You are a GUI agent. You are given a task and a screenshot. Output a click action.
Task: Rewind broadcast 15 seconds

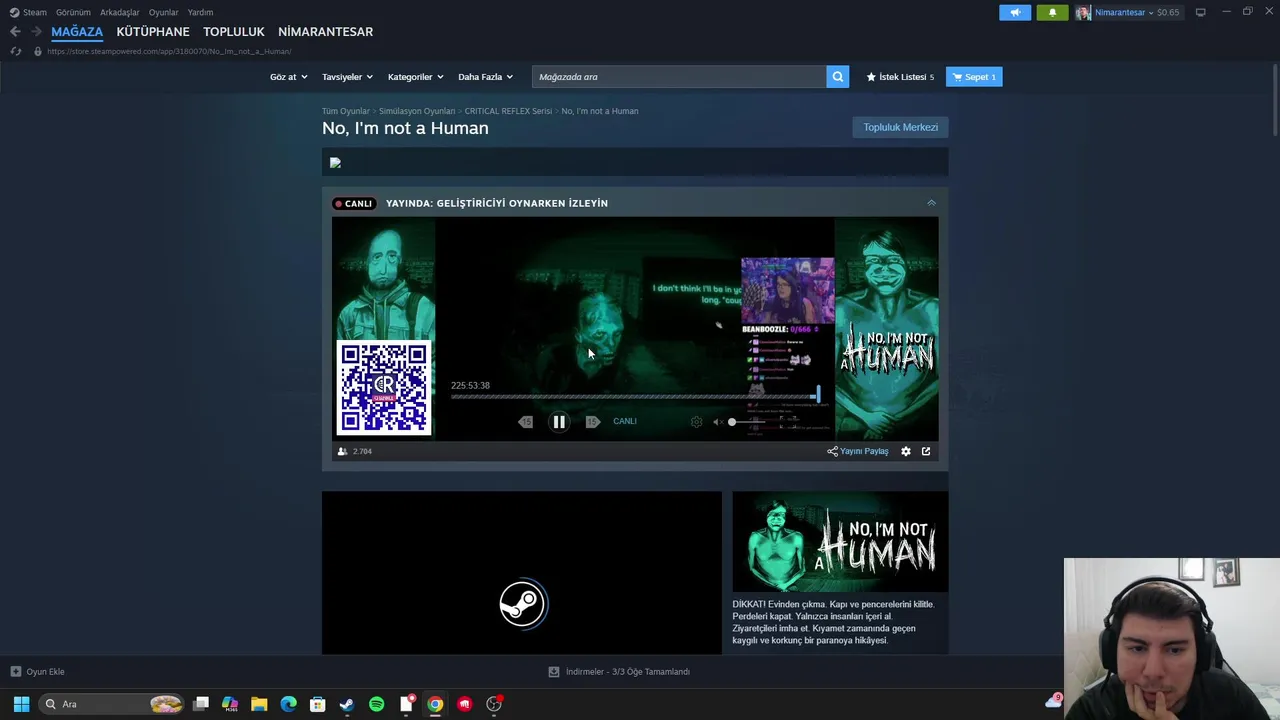pyautogui.click(x=526, y=422)
